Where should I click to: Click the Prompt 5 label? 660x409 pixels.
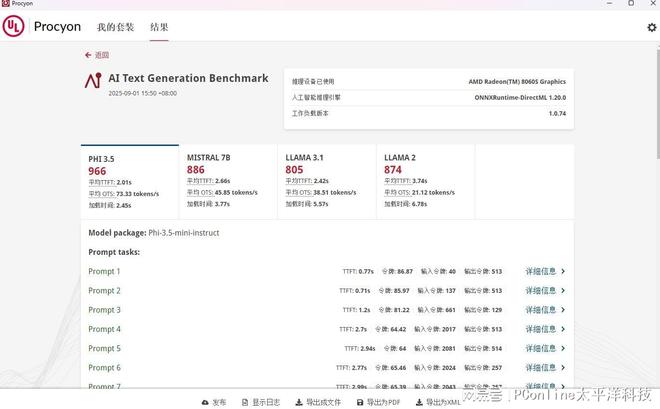pos(104,348)
